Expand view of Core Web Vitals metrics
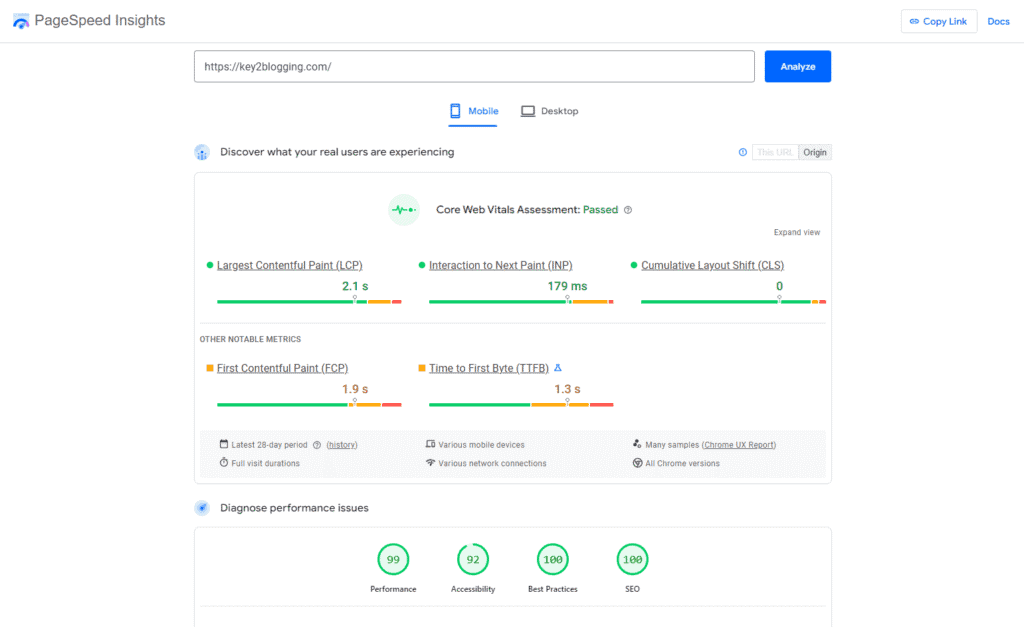This screenshot has width=1024, height=627. (796, 232)
